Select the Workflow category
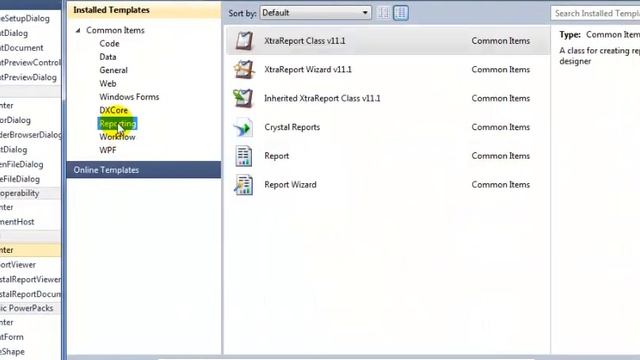640x360 pixels. coord(117,137)
